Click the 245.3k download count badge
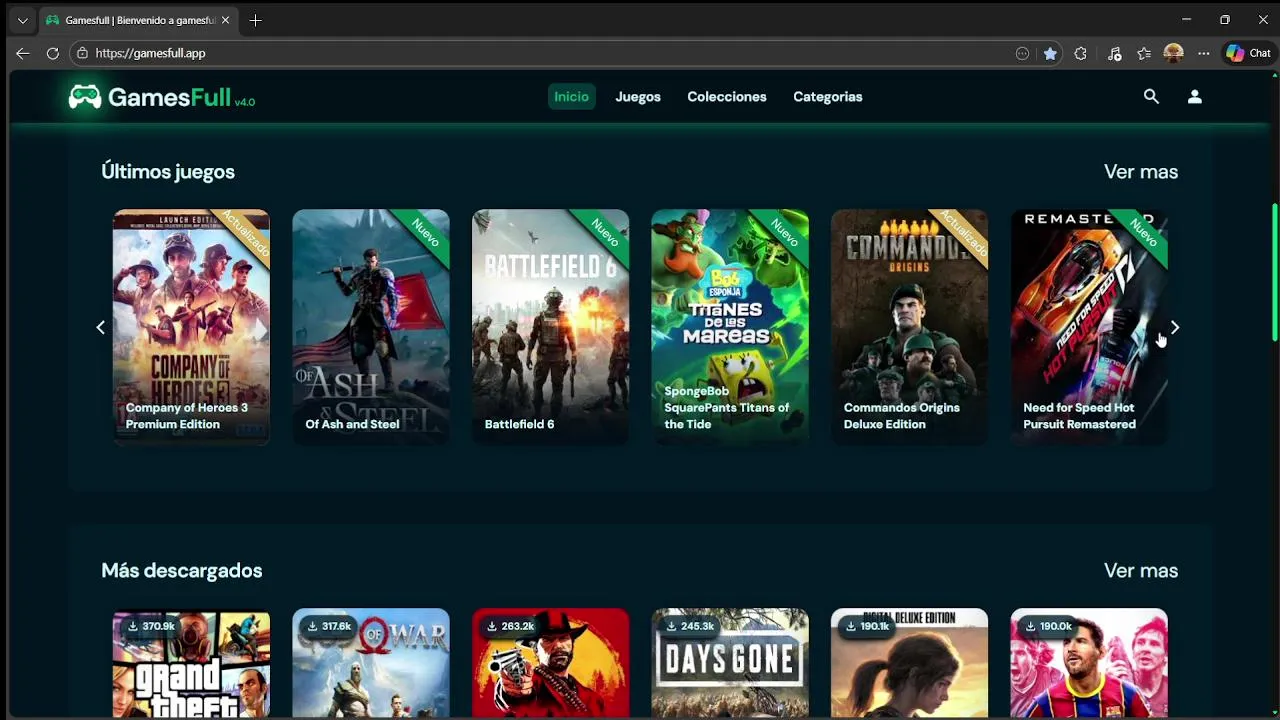The width and height of the screenshot is (1280, 720). tap(688, 626)
